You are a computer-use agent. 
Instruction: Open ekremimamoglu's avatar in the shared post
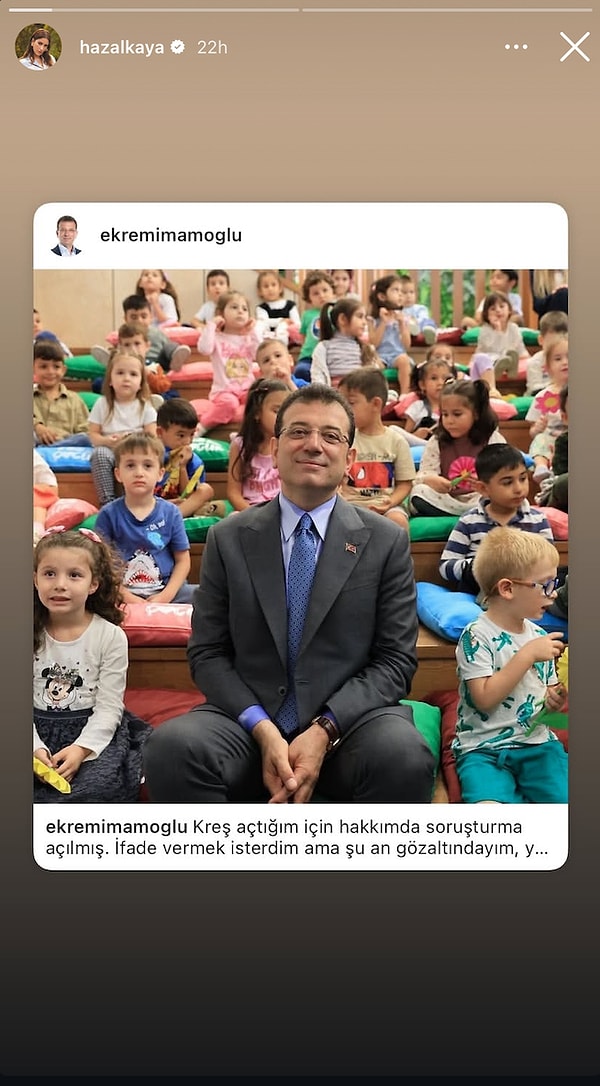(67, 235)
